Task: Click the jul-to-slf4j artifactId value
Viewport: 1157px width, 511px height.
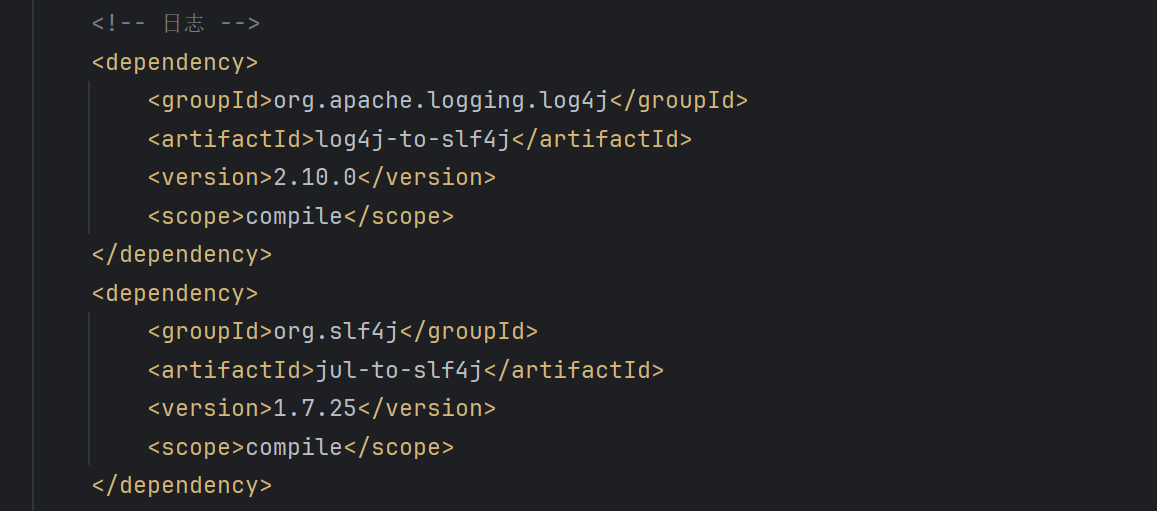Action: [399, 370]
